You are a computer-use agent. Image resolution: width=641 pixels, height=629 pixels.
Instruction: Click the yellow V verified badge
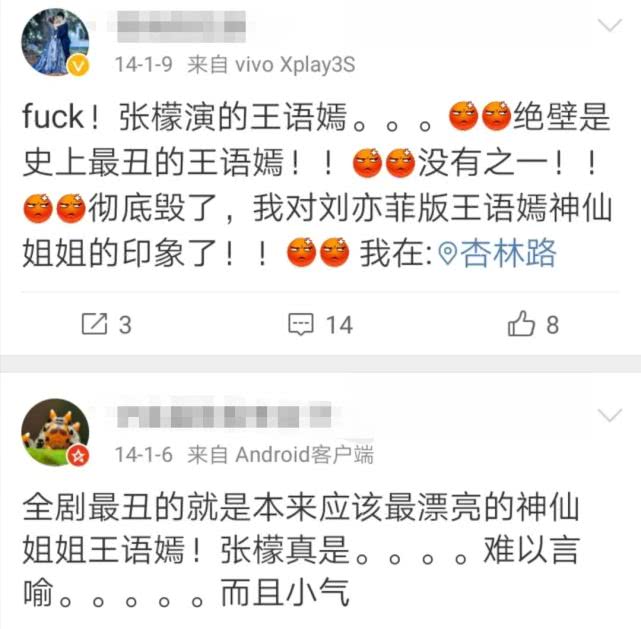click(78, 66)
